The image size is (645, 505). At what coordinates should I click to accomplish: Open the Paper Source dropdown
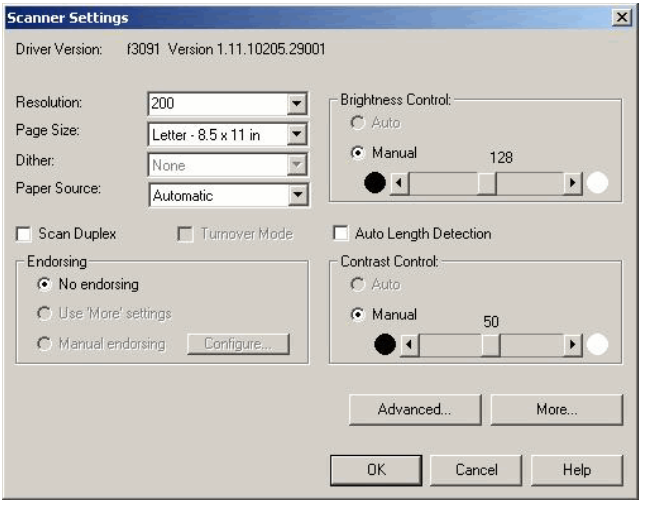[295, 196]
